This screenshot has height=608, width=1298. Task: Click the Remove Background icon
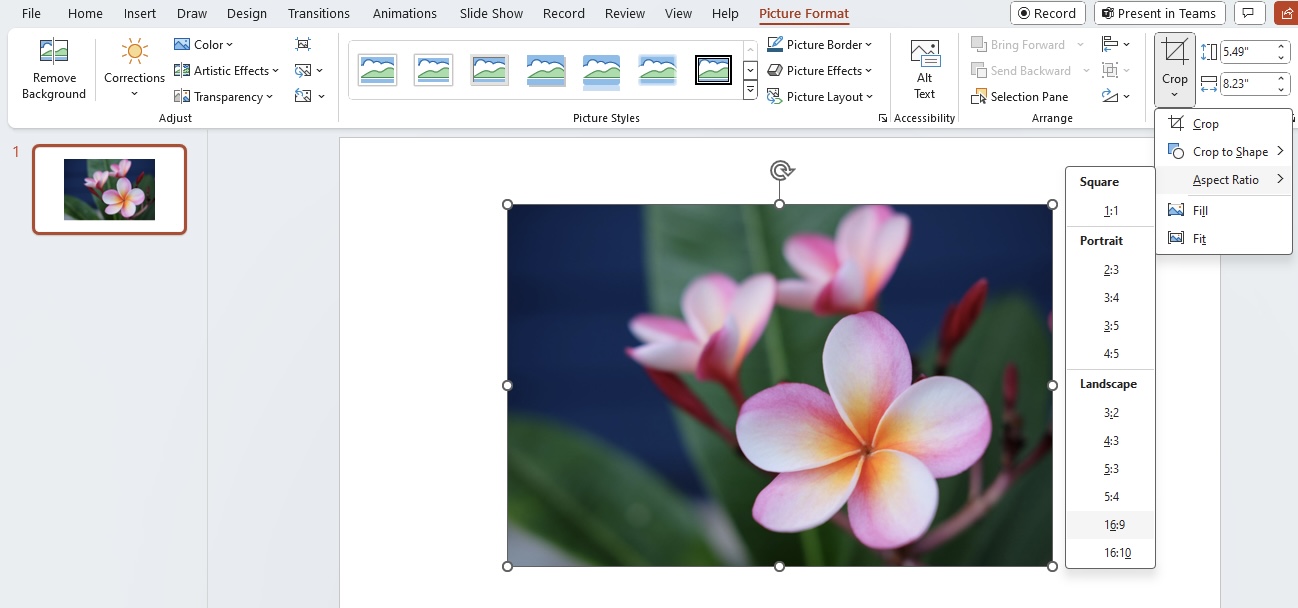point(53,52)
